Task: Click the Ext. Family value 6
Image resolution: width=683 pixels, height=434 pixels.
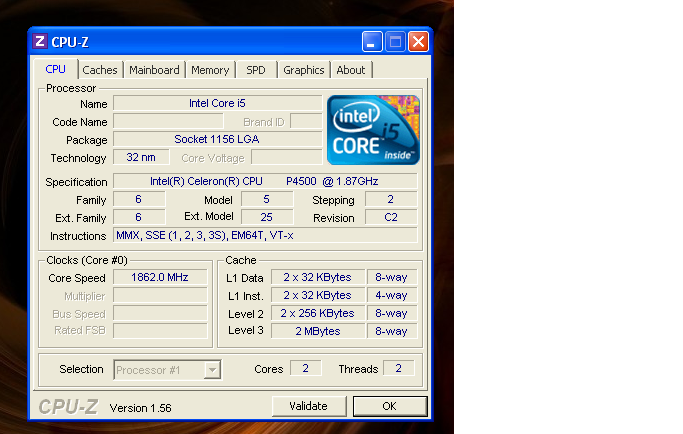Action: [x=139, y=217]
